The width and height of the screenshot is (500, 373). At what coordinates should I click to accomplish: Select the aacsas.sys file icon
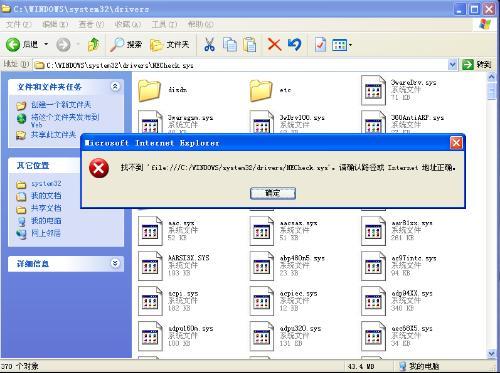262,231
